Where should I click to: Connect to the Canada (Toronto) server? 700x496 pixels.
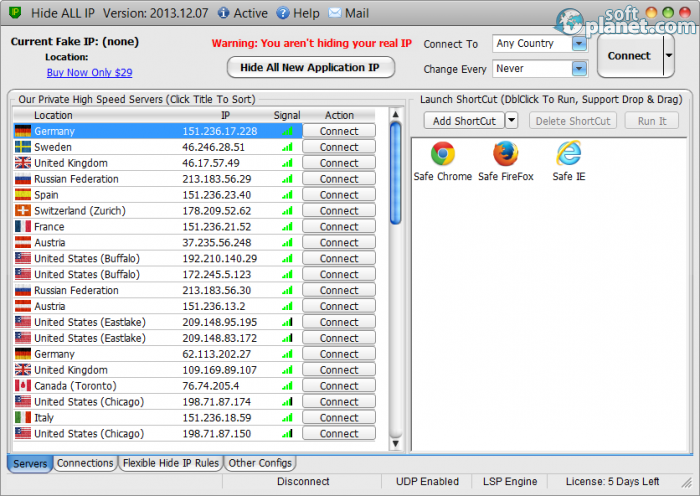click(x=339, y=386)
